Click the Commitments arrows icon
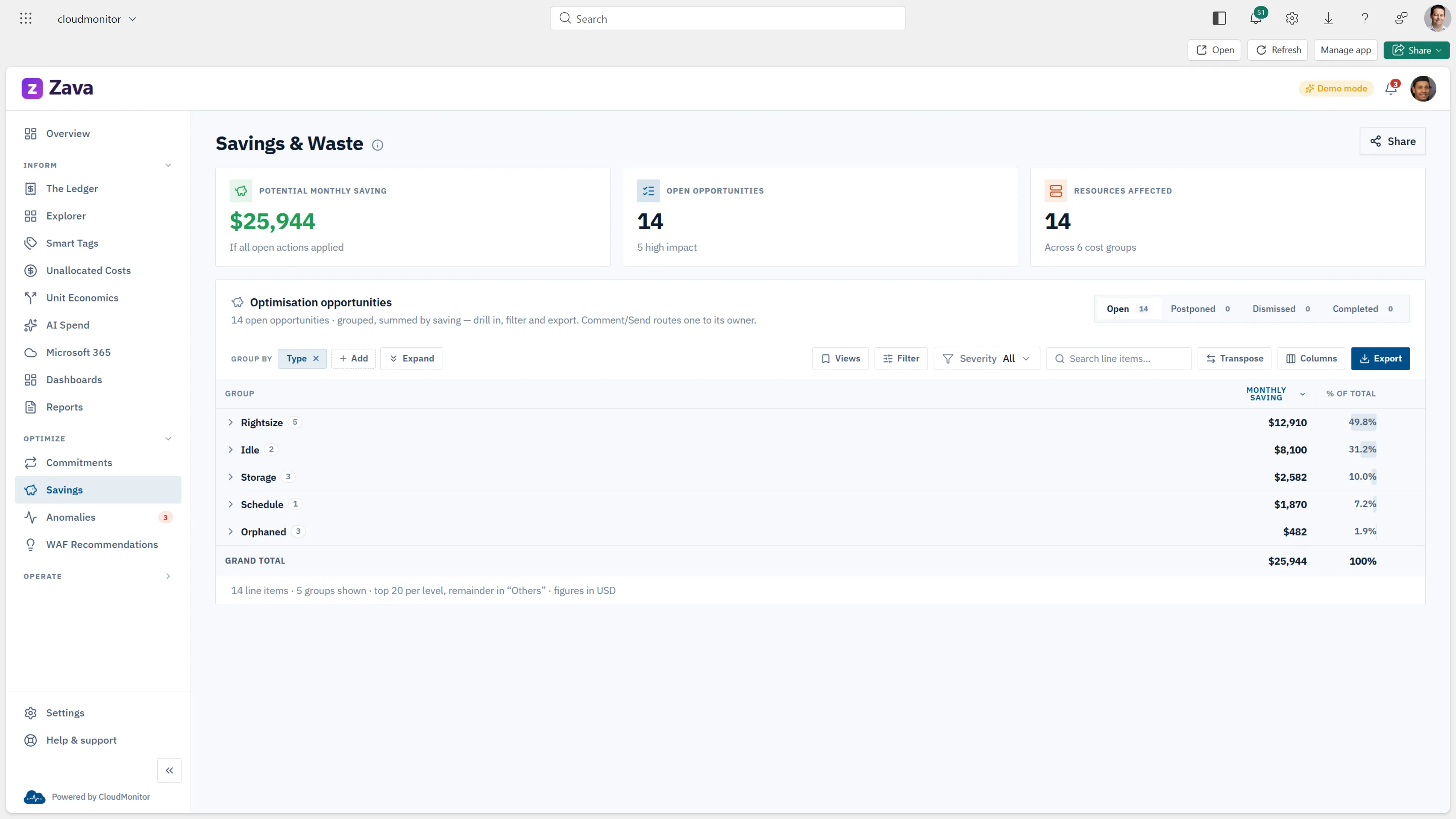Image resolution: width=1456 pixels, height=819 pixels. coord(30,463)
